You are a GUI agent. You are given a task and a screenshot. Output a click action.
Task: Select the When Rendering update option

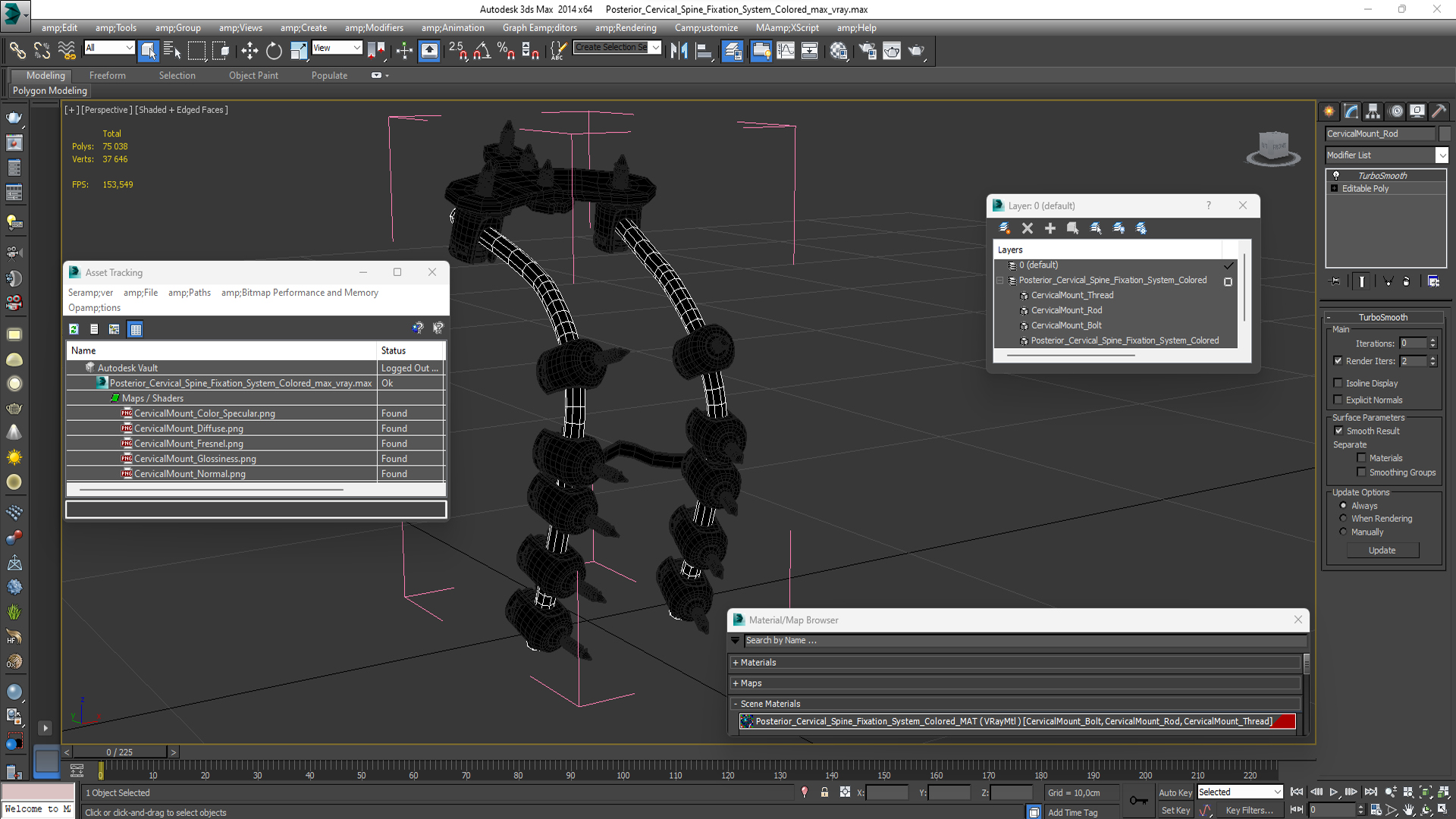(1343, 519)
